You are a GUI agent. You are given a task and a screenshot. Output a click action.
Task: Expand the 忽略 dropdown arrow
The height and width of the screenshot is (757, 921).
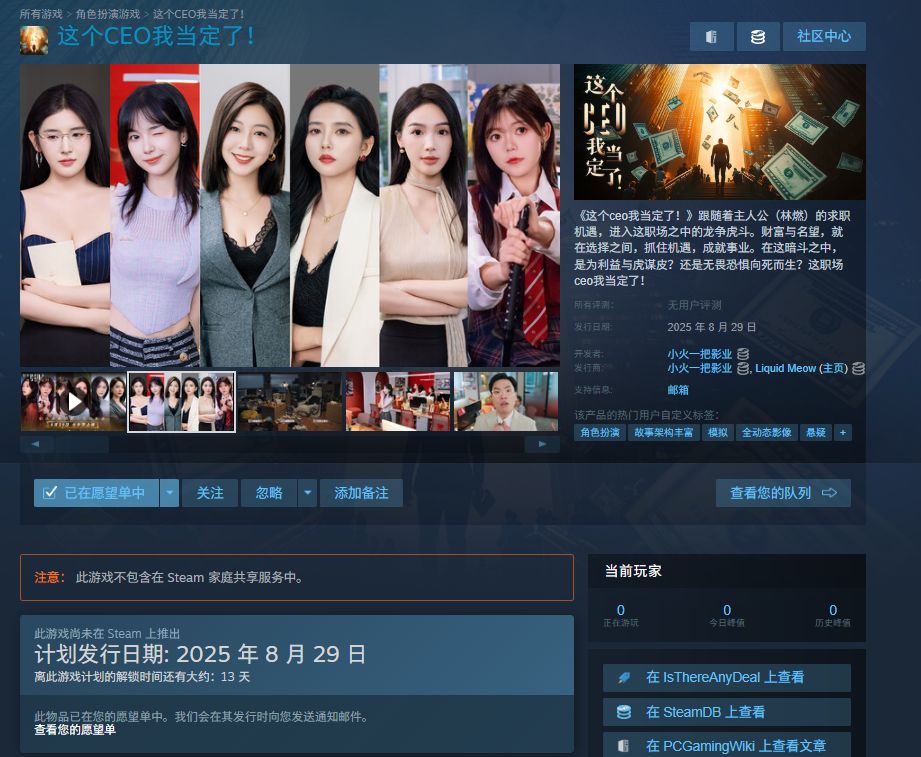tap(307, 493)
